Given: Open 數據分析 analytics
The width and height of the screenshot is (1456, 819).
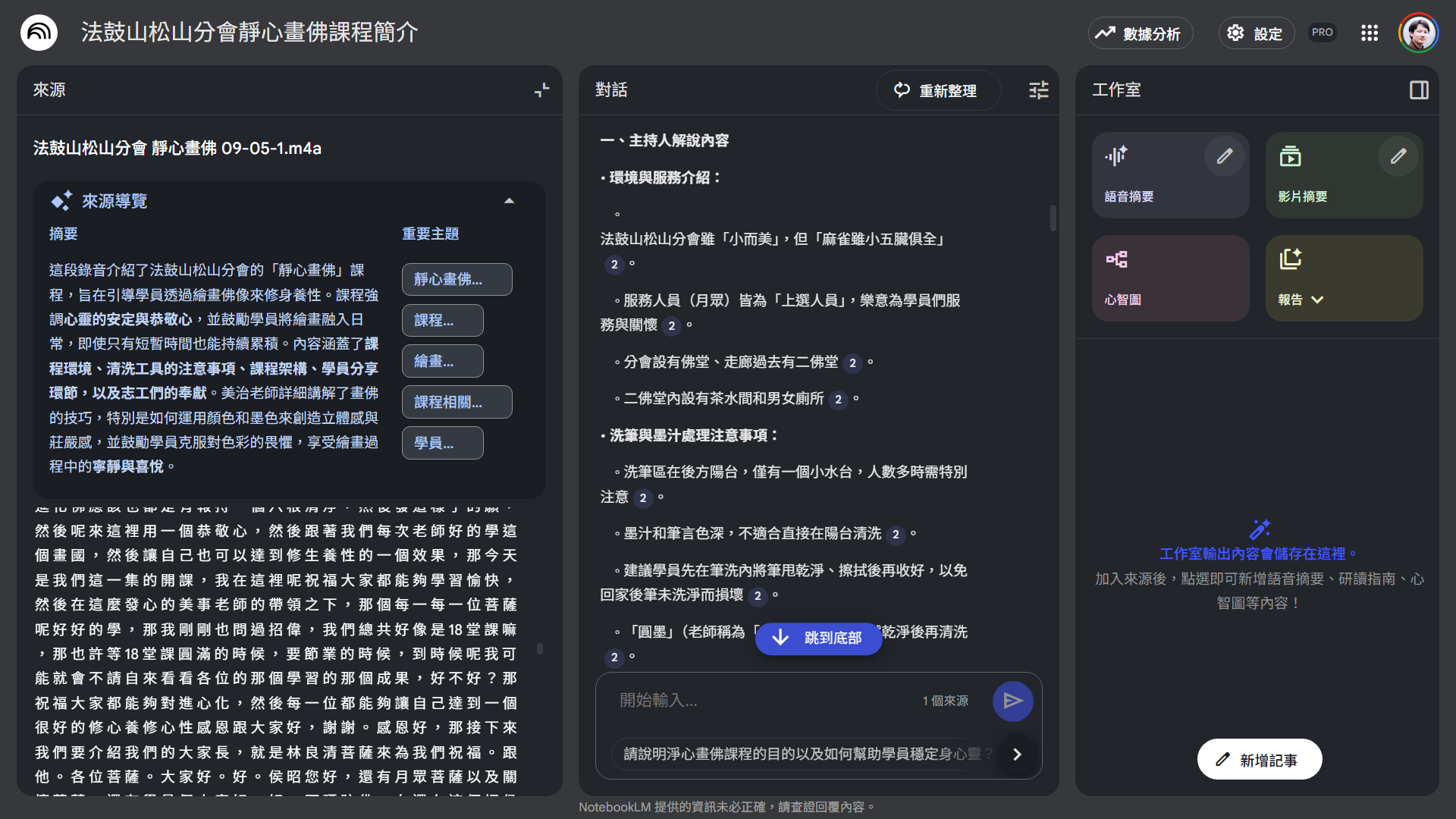Looking at the screenshot, I should [x=1140, y=33].
